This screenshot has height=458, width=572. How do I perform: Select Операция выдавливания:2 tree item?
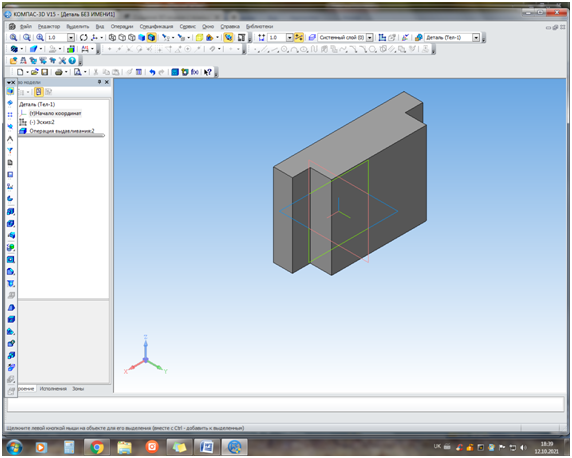[62, 131]
